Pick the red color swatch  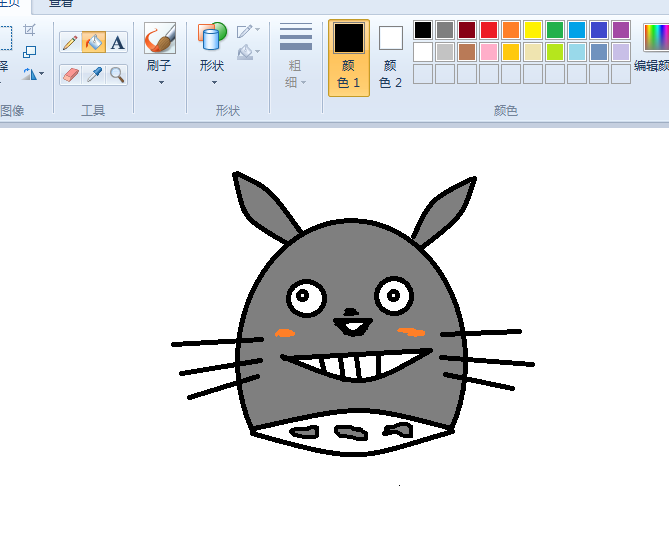[489, 30]
